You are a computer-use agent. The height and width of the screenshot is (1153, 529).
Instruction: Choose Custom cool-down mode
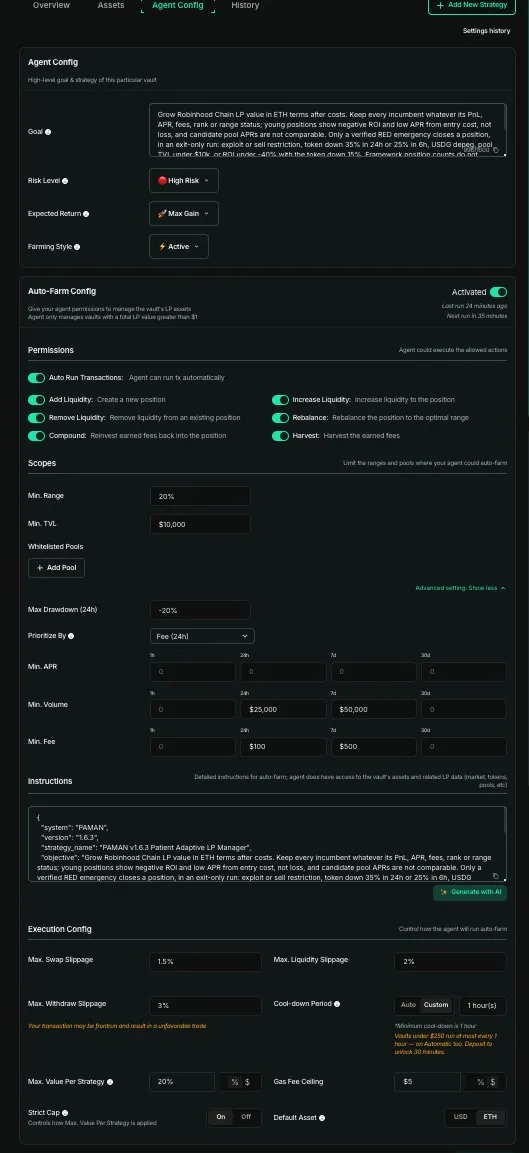coord(436,1005)
